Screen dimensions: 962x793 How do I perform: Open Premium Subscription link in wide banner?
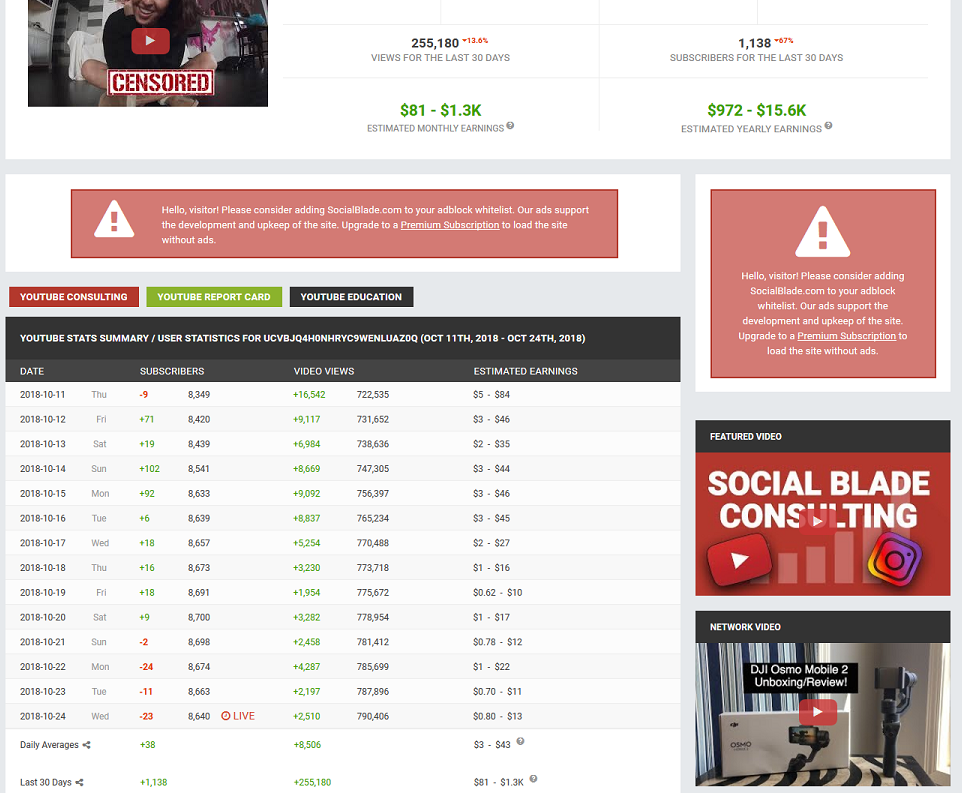(x=450, y=225)
